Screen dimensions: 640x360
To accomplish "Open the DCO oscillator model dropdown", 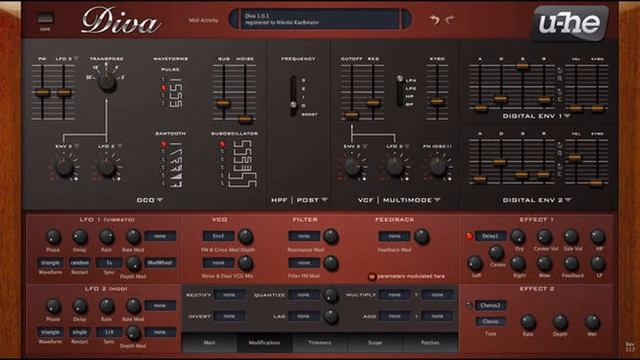I will pos(150,200).
